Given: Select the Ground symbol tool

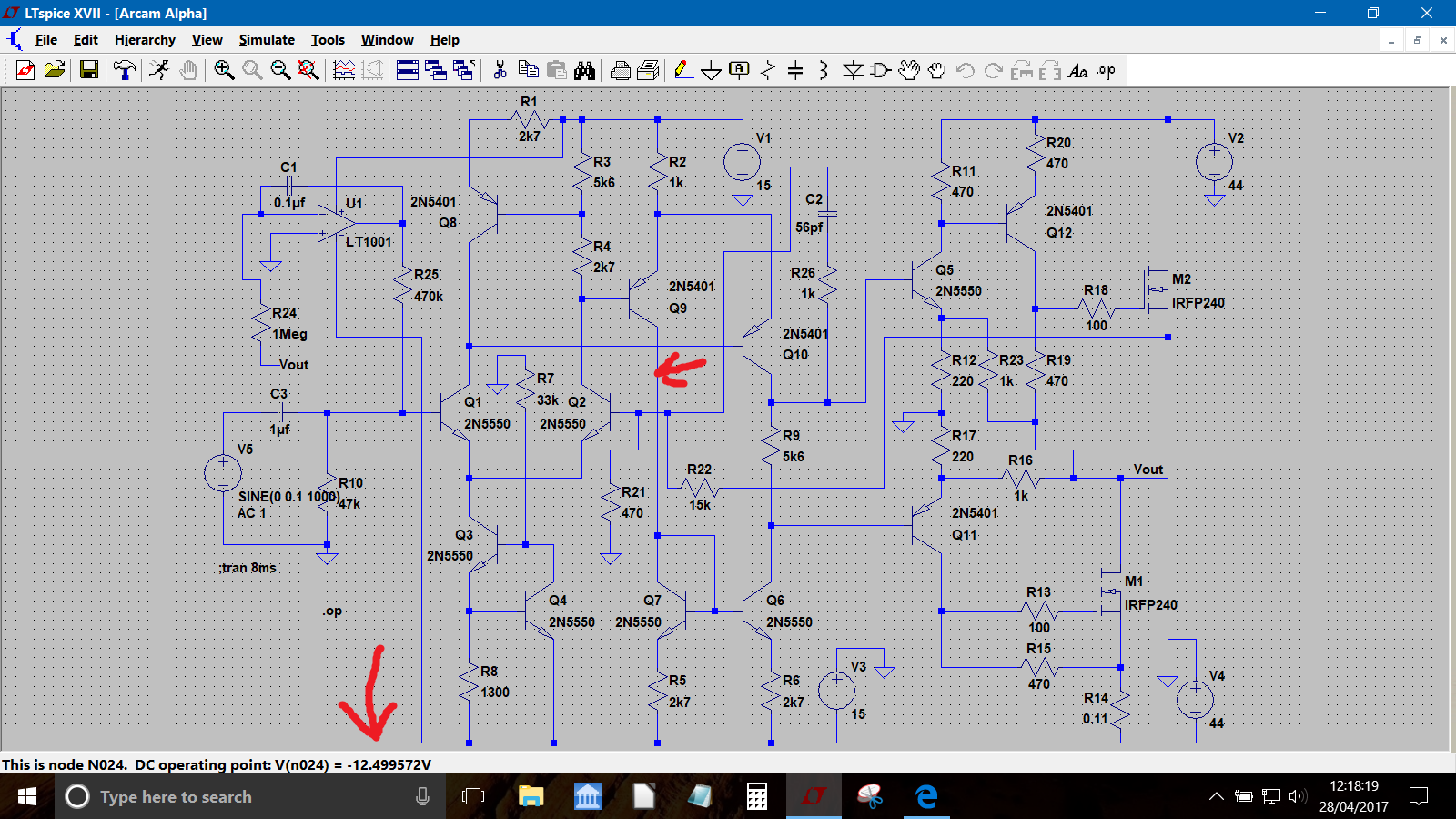Looking at the screenshot, I should 712,70.
